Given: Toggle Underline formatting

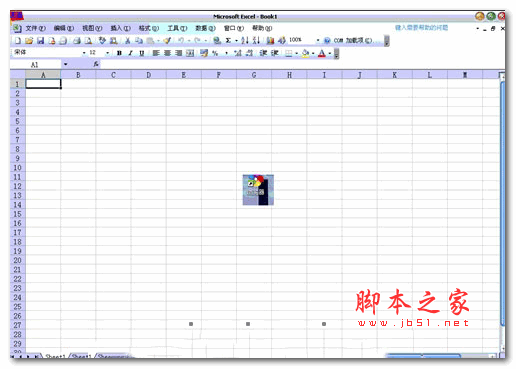Looking at the screenshot, I should [x=142, y=53].
